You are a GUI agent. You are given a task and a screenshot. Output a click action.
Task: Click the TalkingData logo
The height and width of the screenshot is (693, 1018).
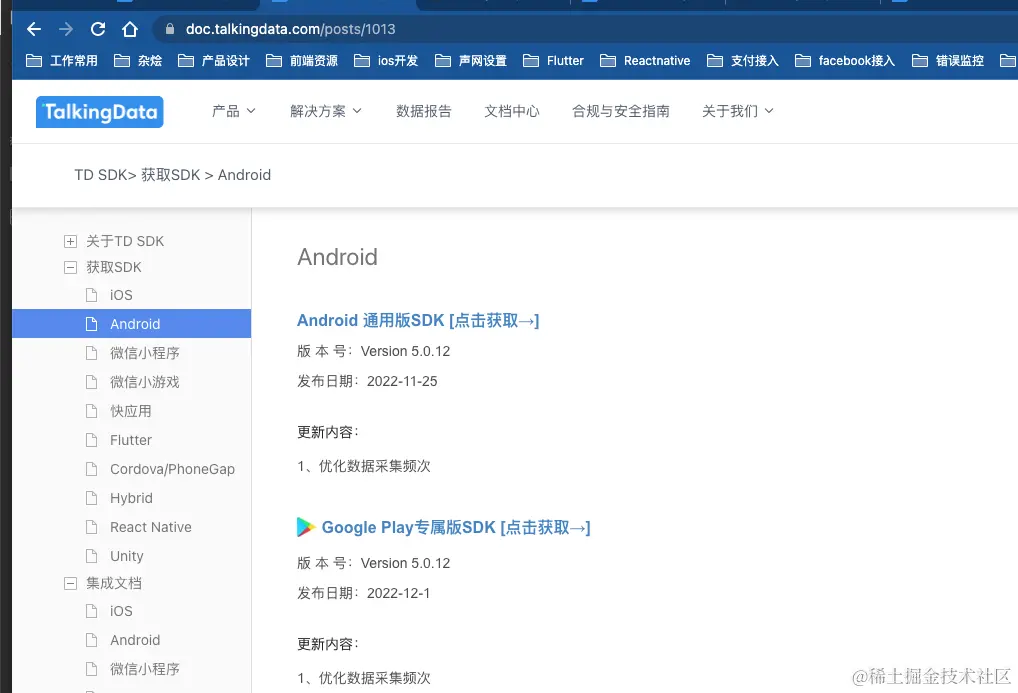pos(99,112)
